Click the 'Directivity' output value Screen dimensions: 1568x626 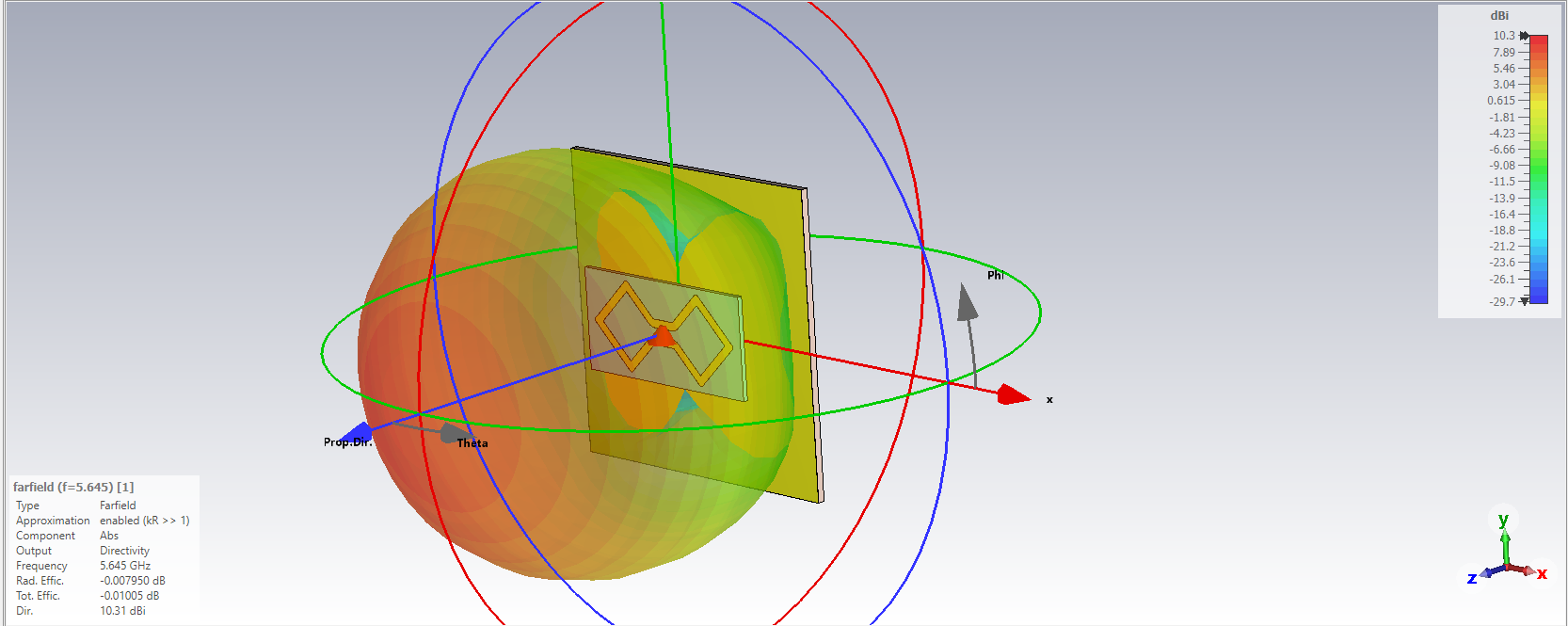pyautogui.click(x=124, y=551)
